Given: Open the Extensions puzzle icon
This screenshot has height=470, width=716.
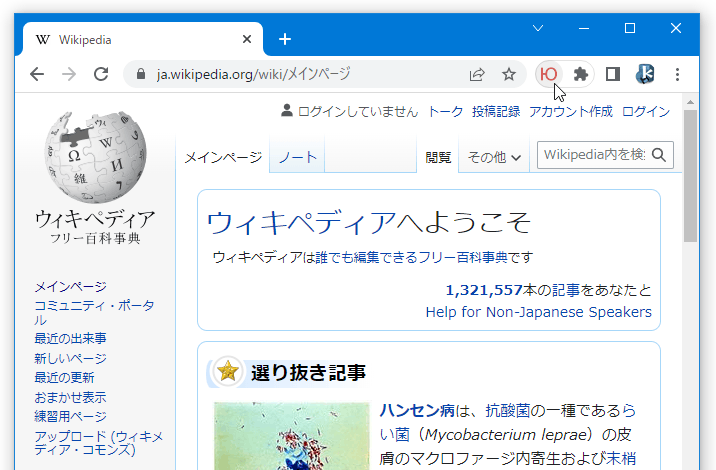Looking at the screenshot, I should (580, 74).
